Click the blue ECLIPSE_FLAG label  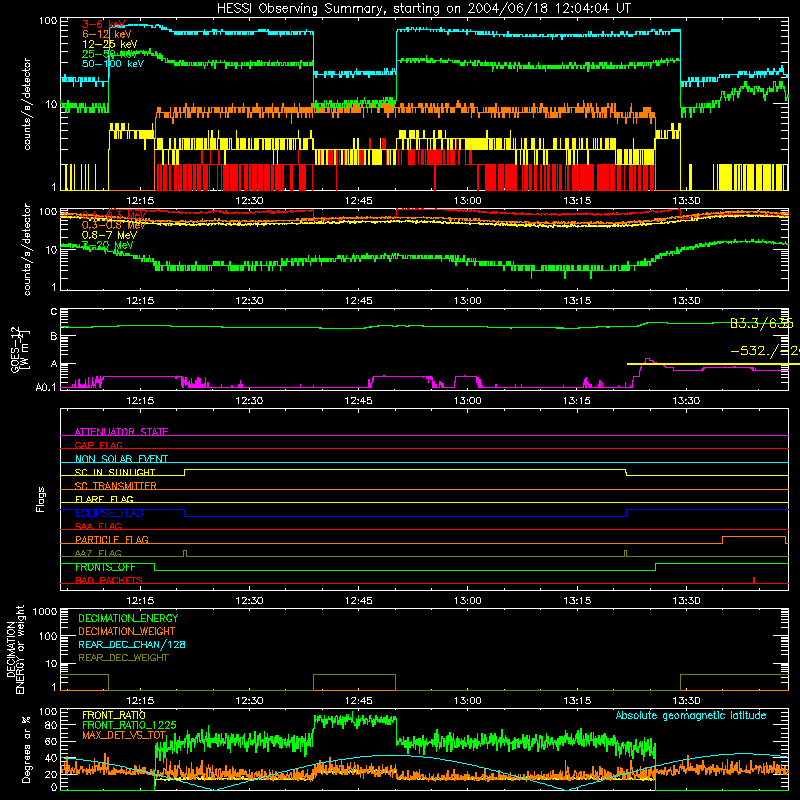pos(109,513)
